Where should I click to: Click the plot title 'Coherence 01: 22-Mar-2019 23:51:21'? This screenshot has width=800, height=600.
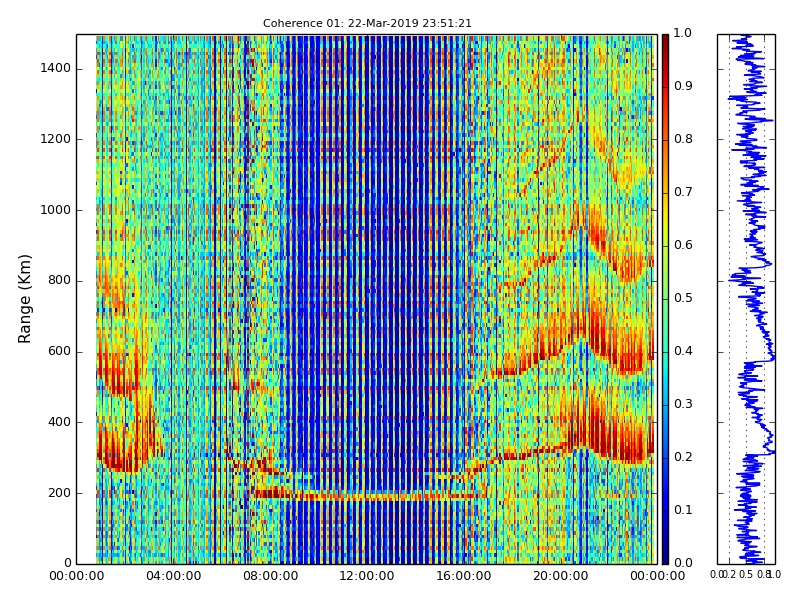click(x=367, y=23)
